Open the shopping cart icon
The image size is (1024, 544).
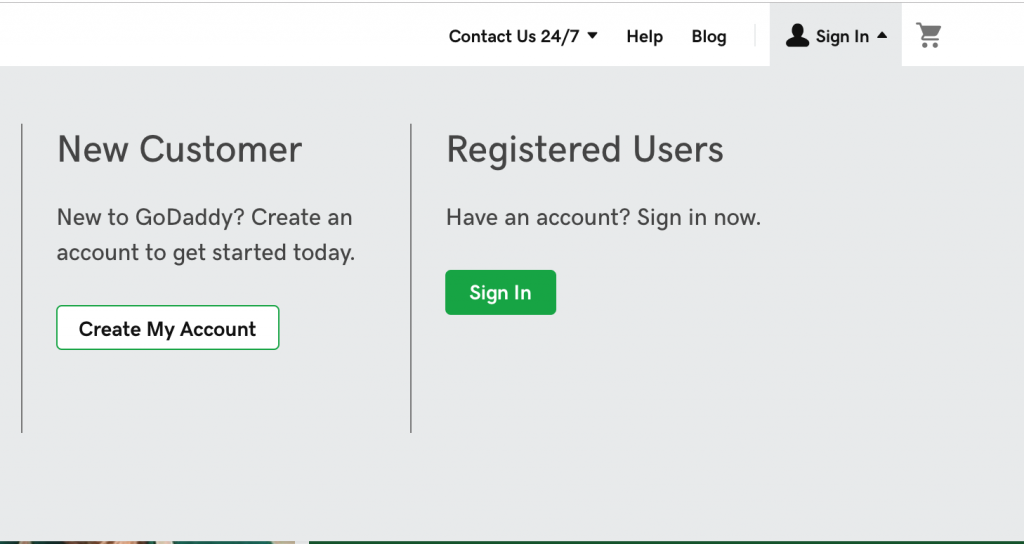[929, 35]
